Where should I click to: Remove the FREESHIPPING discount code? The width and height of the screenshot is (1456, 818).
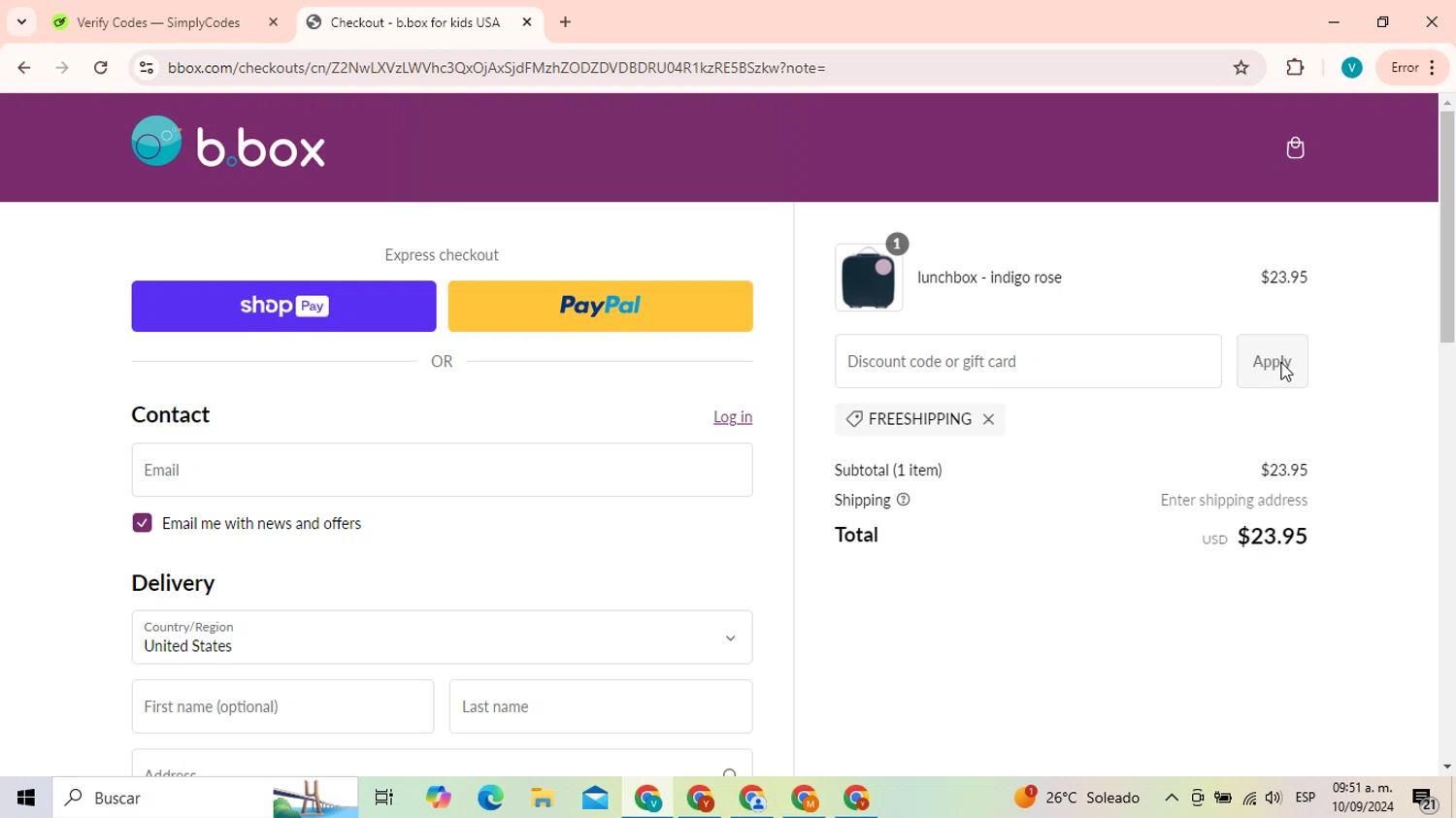point(988,419)
